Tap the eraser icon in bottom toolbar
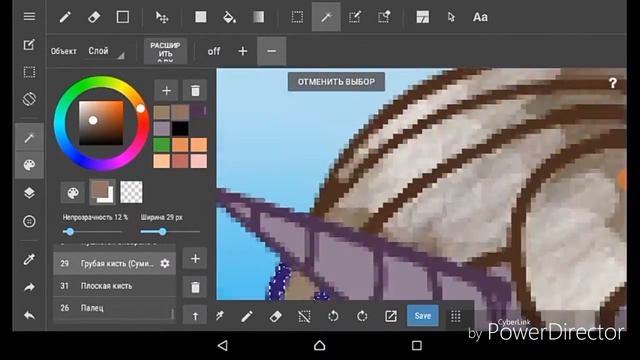Image resolution: width=640 pixels, height=360 pixels. pos(276,316)
